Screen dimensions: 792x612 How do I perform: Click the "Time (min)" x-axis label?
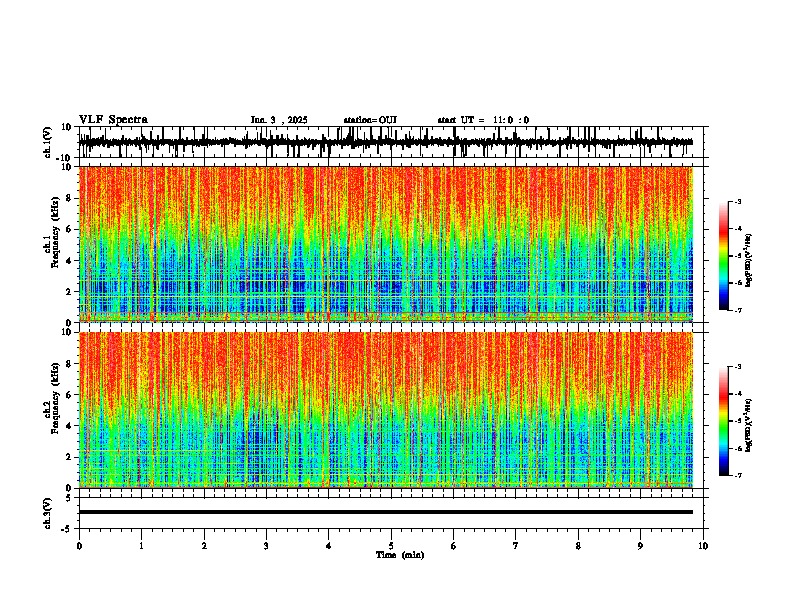point(400,555)
